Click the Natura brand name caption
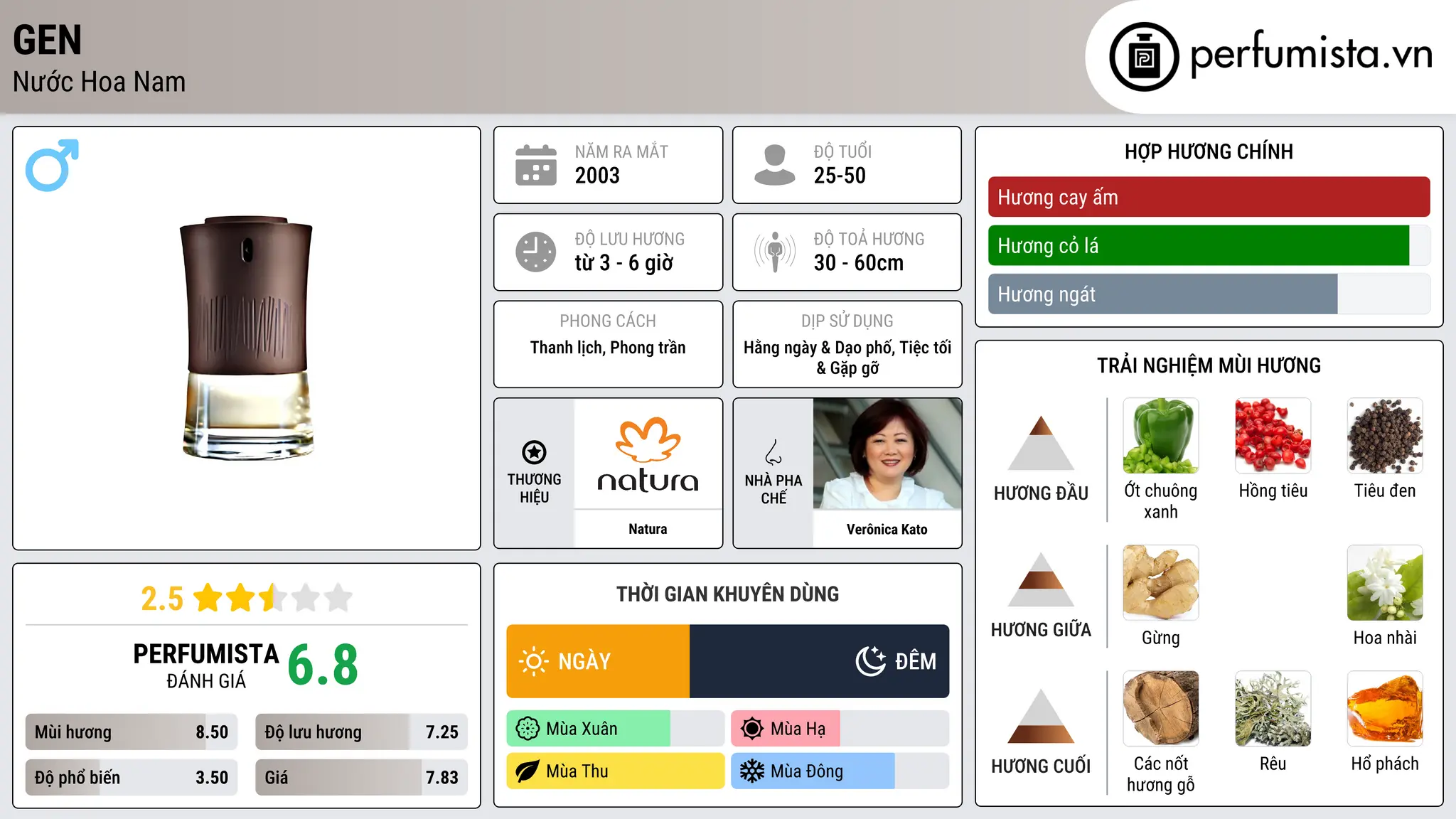 click(x=648, y=529)
